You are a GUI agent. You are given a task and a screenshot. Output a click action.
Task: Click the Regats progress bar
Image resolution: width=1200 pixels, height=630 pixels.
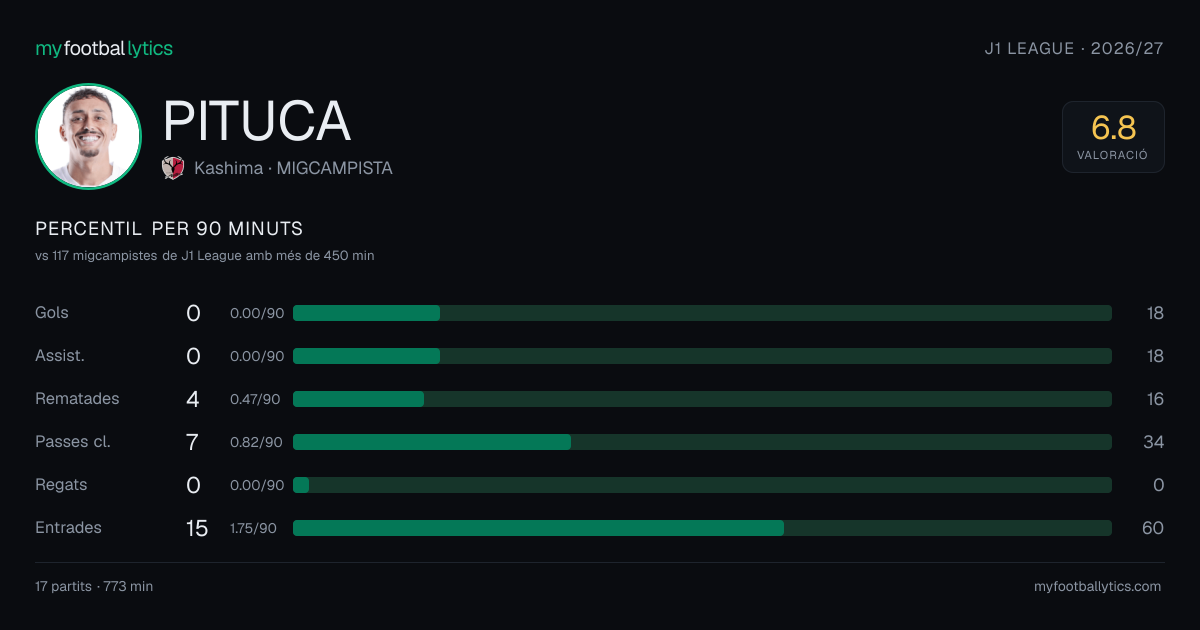tap(702, 485)
